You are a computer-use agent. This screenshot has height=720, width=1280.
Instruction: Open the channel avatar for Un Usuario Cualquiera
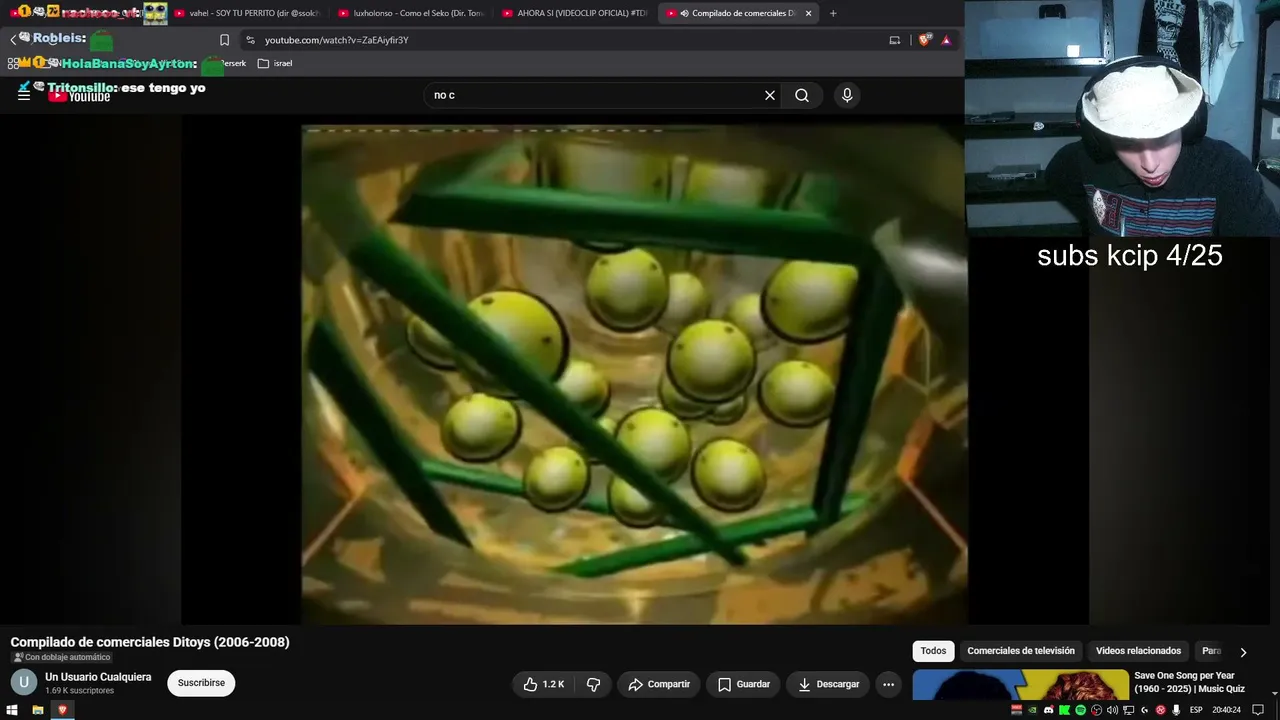point(24,683)
